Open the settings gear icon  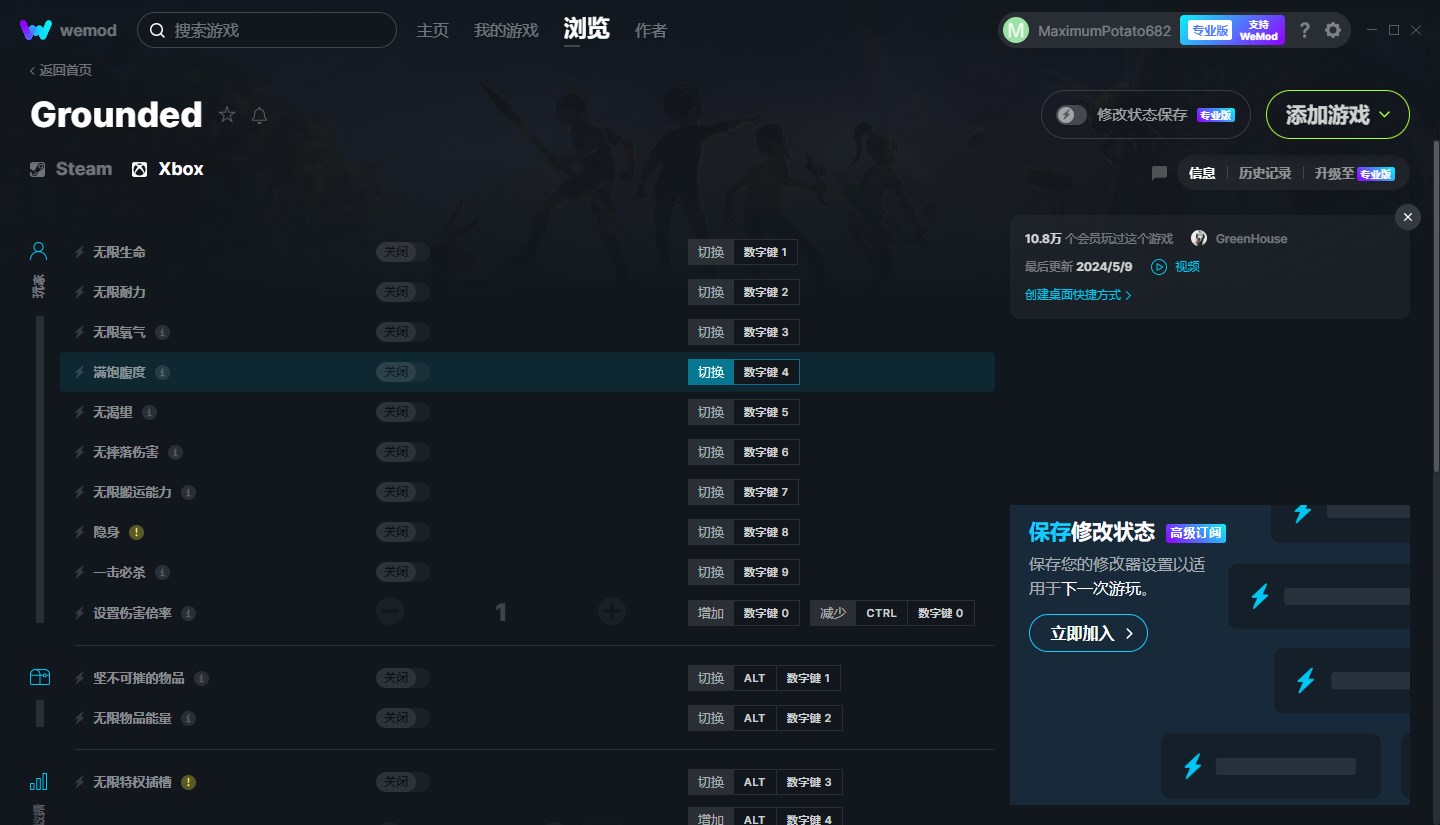pyautogui.click(x=1333, y=30)
